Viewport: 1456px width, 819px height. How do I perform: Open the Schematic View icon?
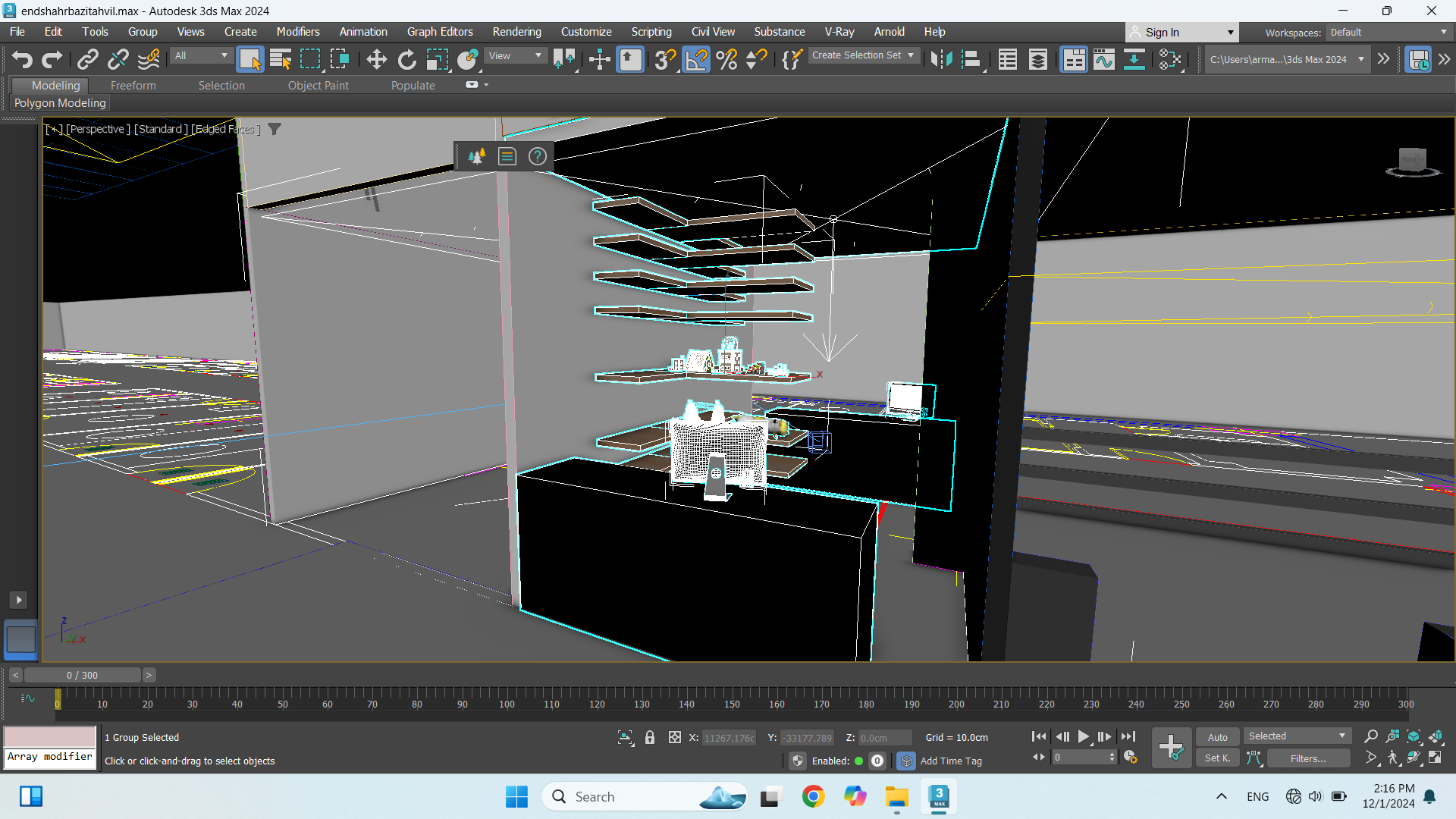(1134, 59)
